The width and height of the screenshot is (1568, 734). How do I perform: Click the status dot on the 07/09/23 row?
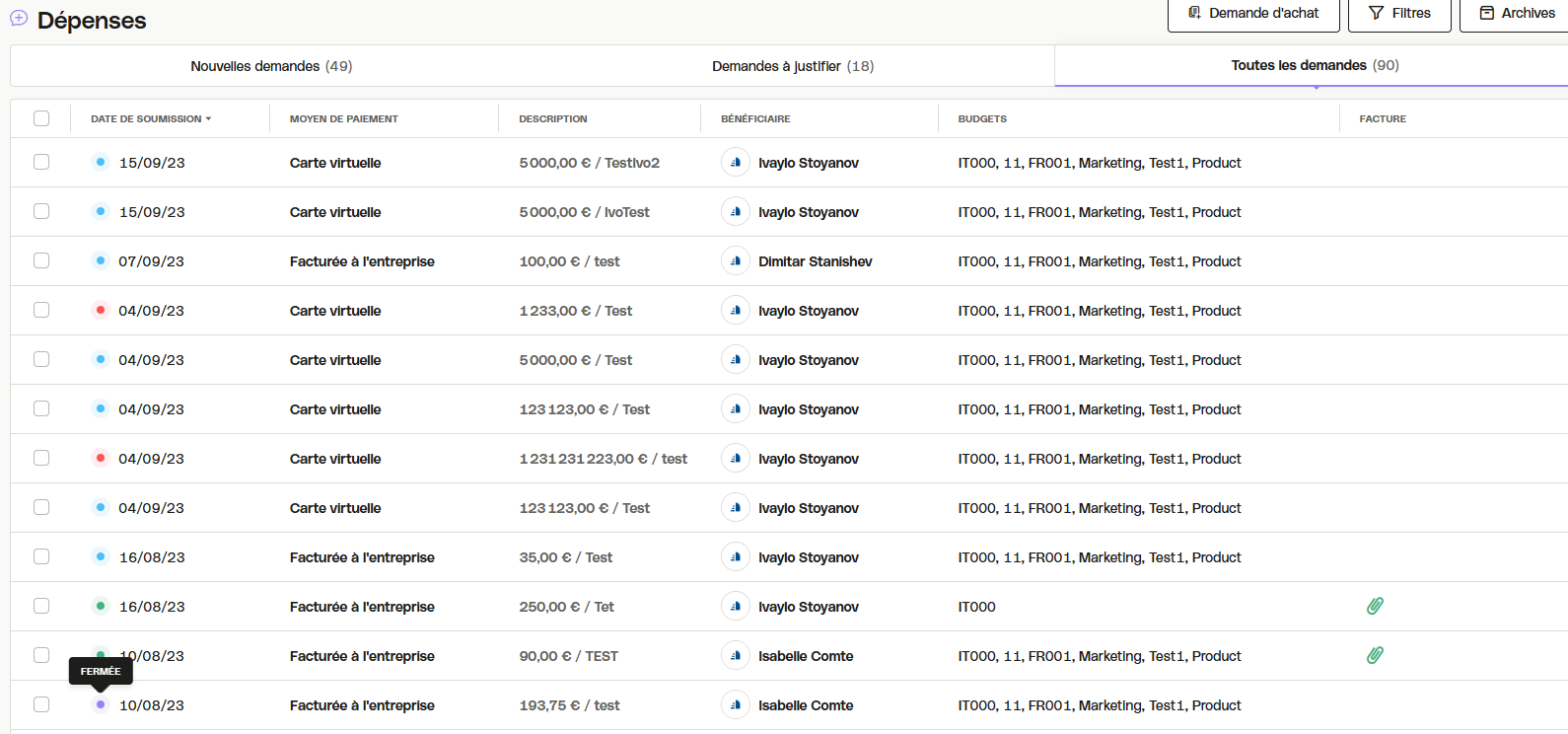101,260
